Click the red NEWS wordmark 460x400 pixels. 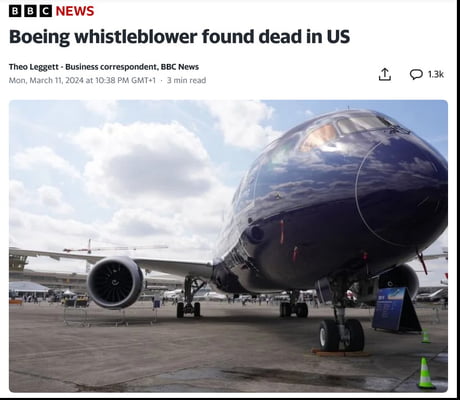click(x=75, y=11)
